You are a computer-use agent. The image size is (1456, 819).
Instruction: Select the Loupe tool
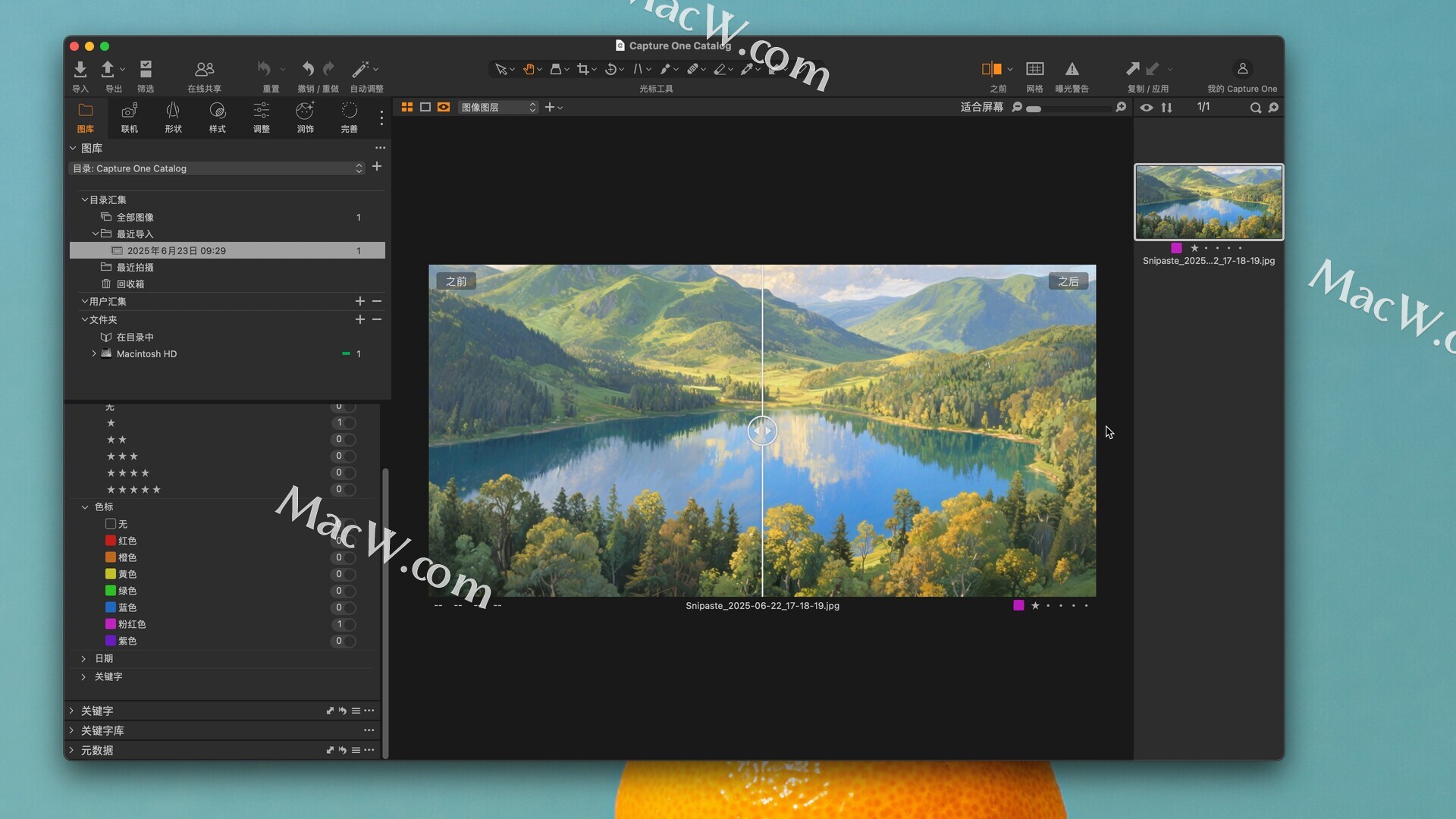click(556, 69)
